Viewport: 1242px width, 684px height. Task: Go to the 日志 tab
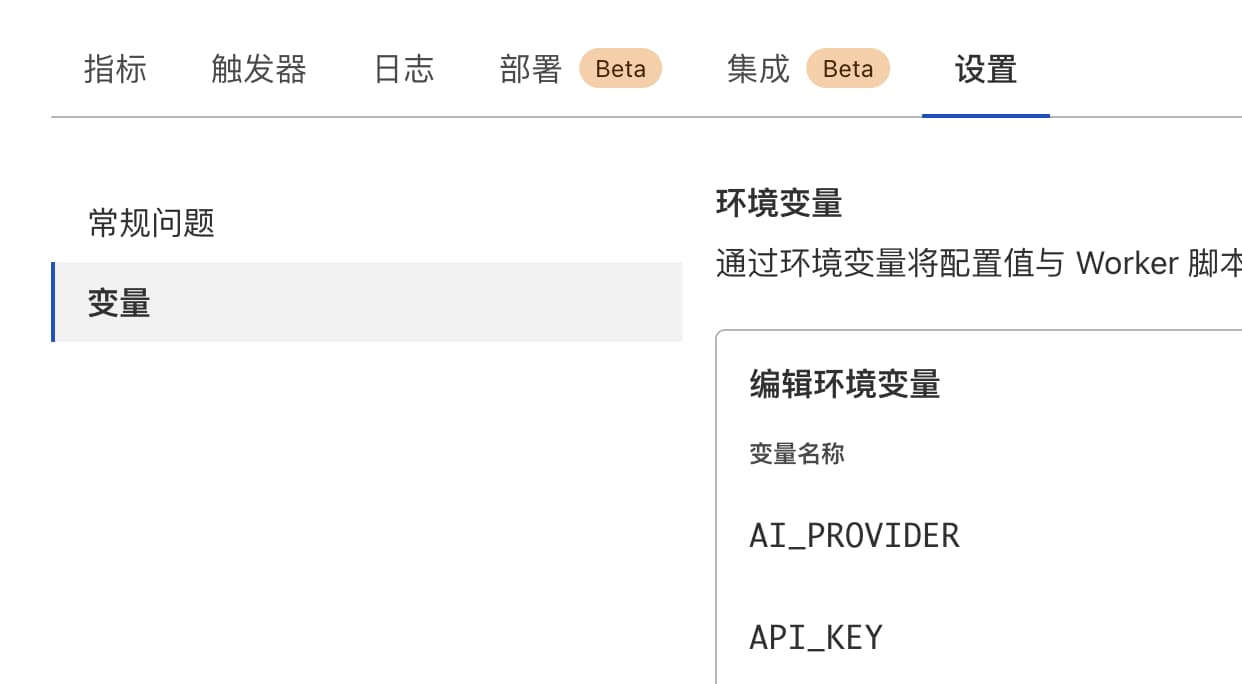click(404, 69)
